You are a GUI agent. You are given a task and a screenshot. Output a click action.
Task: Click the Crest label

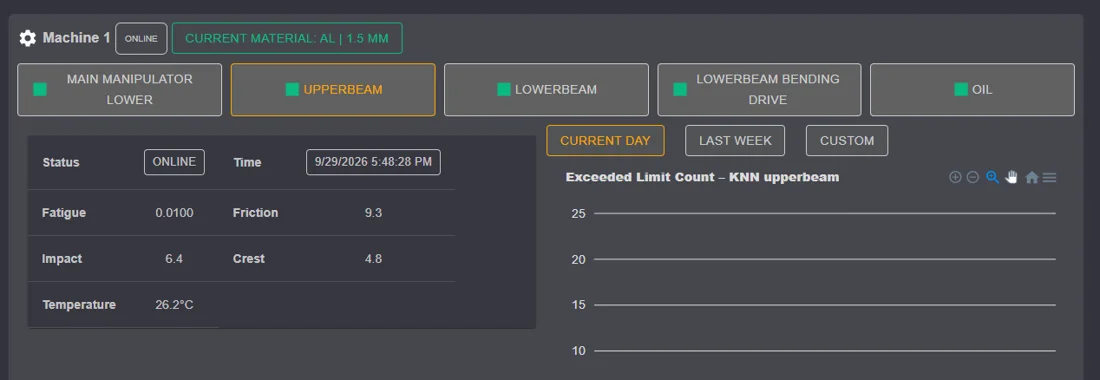click(249, 259)
